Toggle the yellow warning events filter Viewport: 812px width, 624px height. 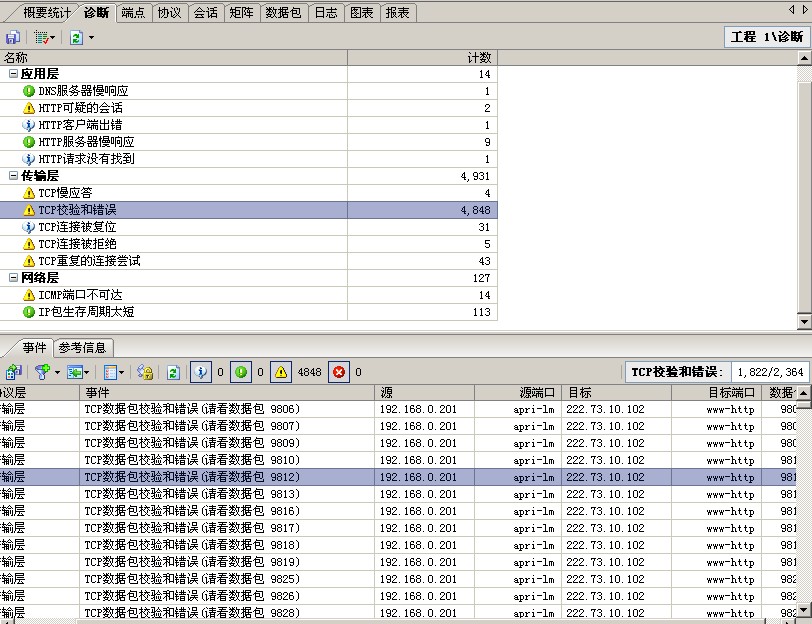[281, 372]
